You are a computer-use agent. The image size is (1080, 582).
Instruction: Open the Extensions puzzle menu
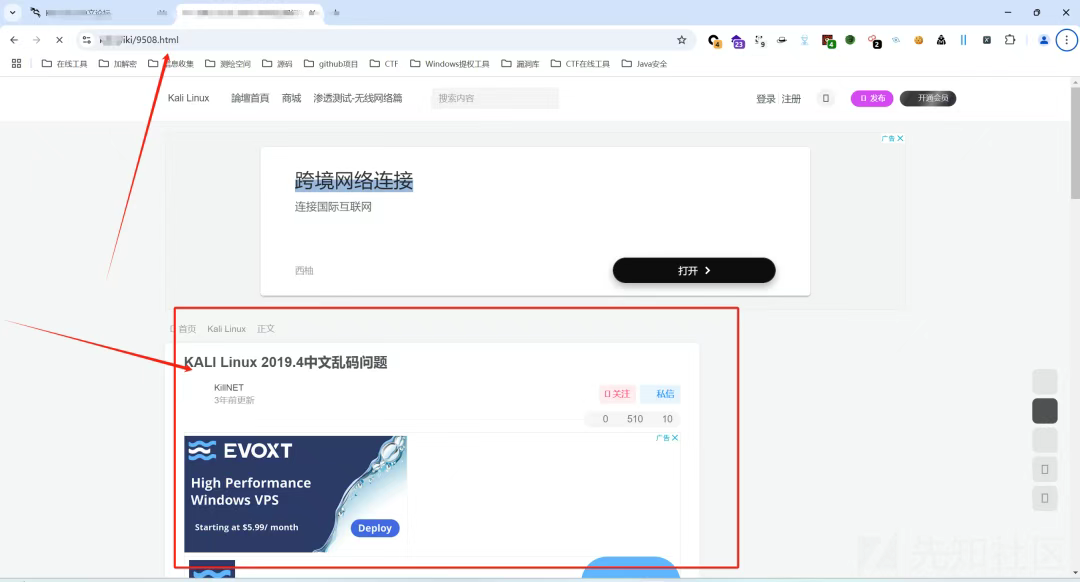(x=1010, y=40)
